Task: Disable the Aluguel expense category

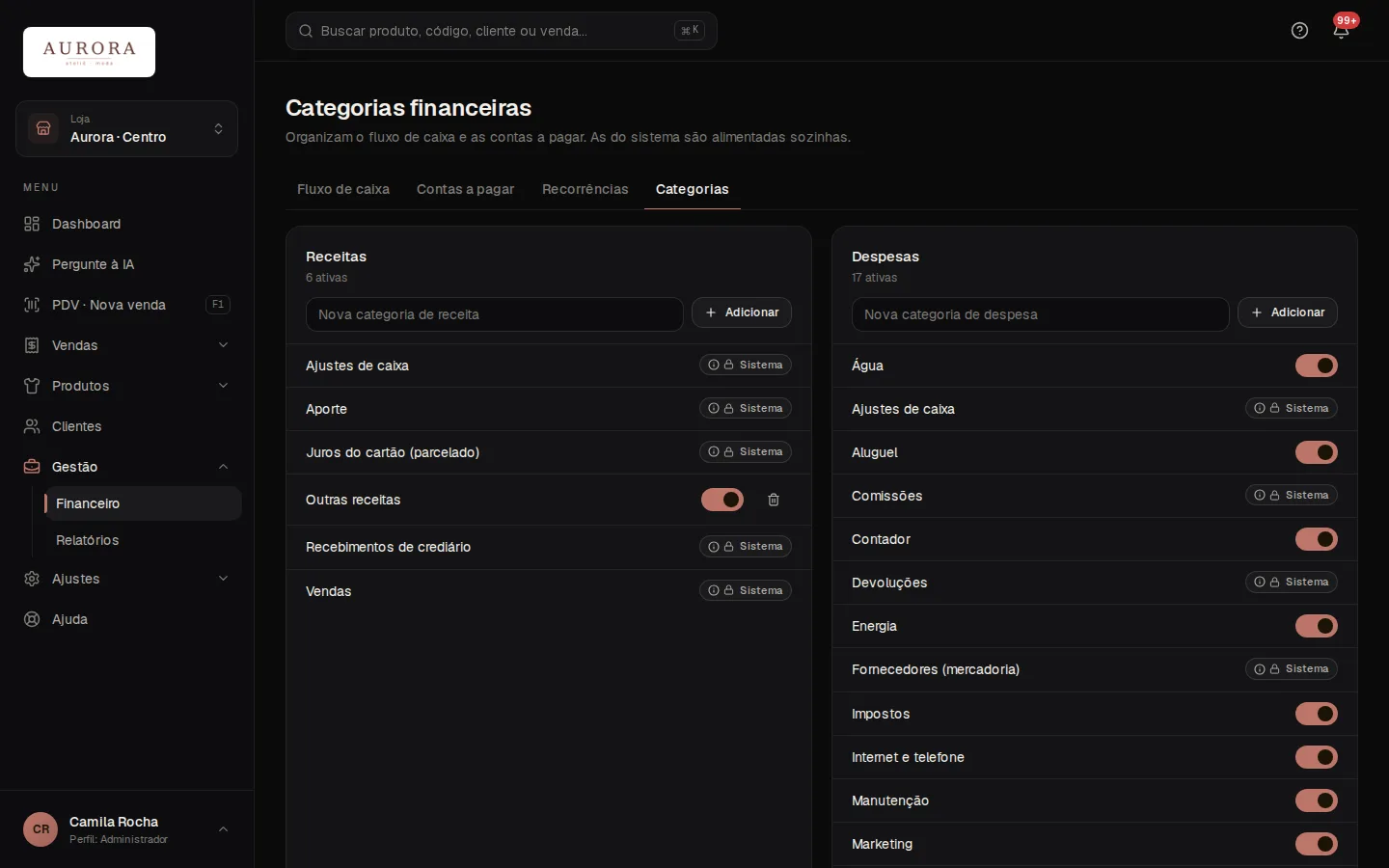Action: pyautogui.click(x=1317, y=452)
